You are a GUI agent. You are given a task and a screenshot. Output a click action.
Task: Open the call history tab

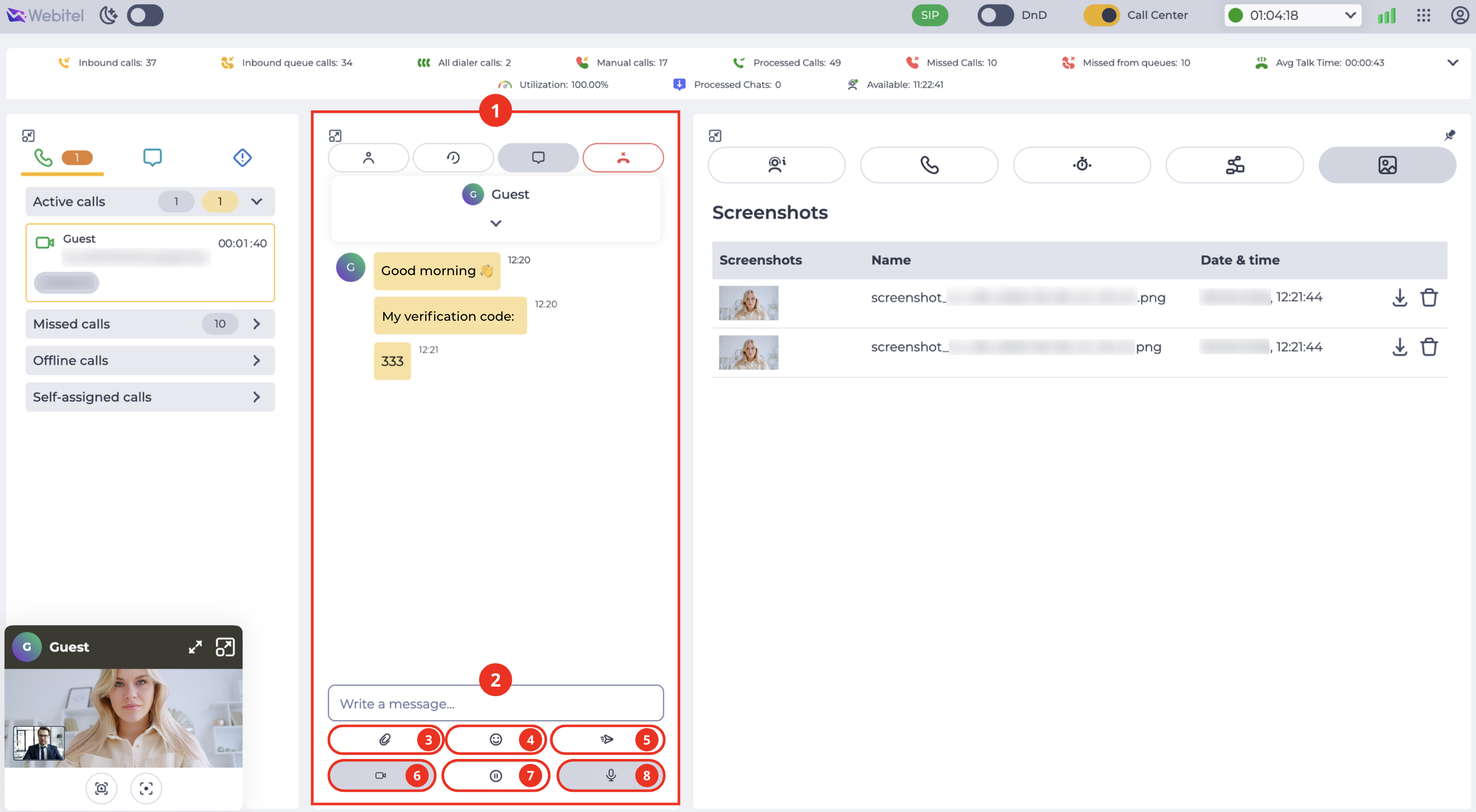click(453, 158)
